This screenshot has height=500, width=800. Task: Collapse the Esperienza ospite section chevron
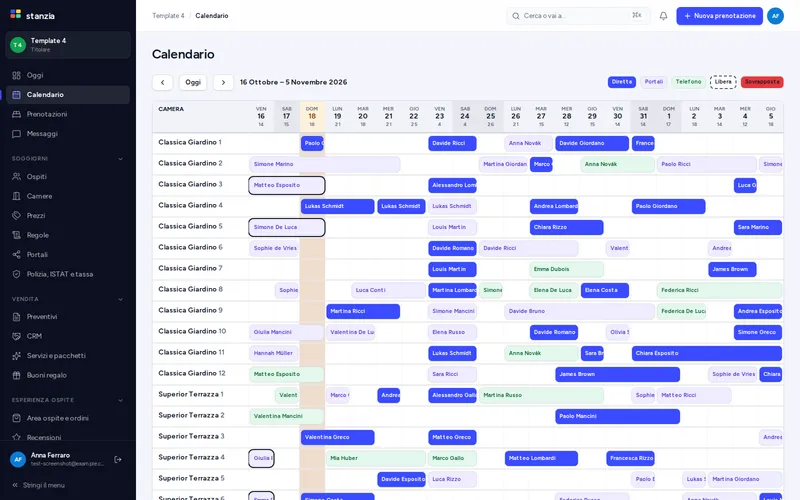pyautogui.click(x=120, y=400)
